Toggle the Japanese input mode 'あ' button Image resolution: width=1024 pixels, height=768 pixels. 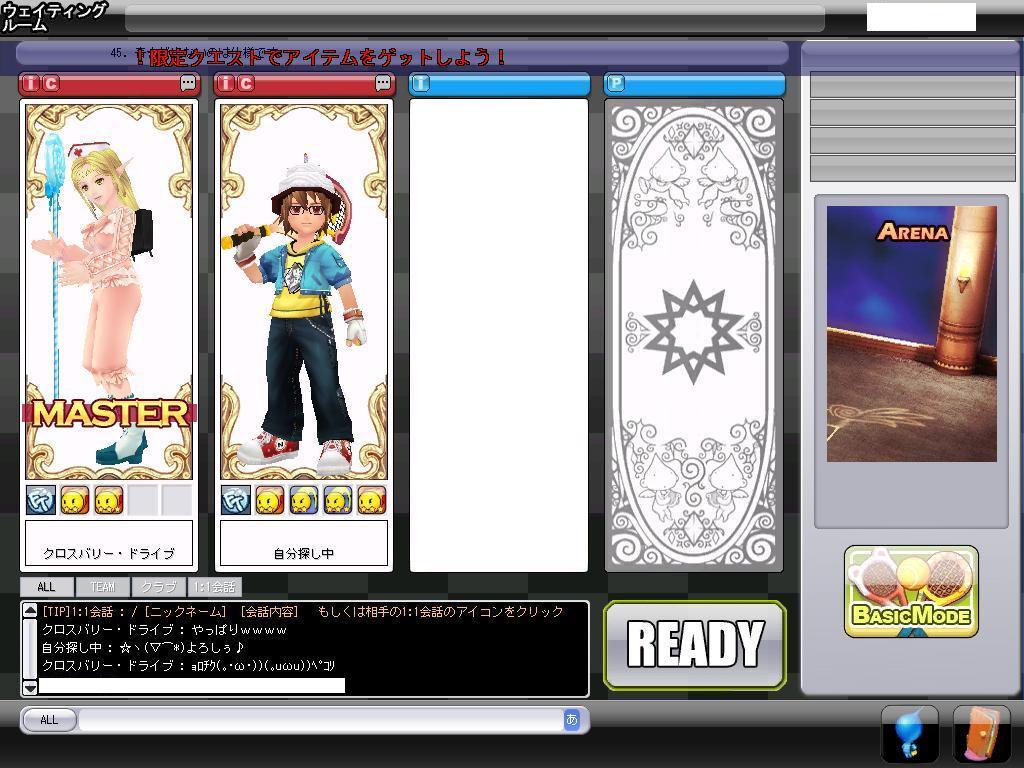[x=571, y=719]
